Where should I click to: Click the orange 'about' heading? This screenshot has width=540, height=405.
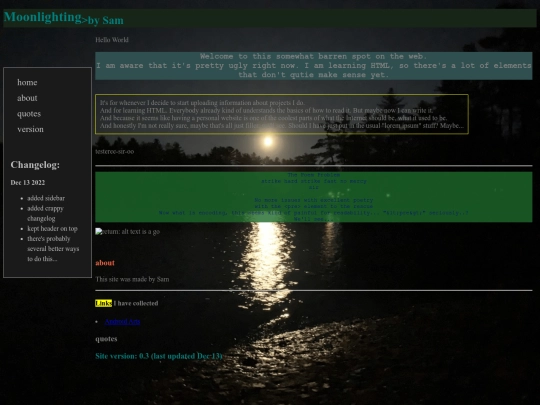[105, 263]
